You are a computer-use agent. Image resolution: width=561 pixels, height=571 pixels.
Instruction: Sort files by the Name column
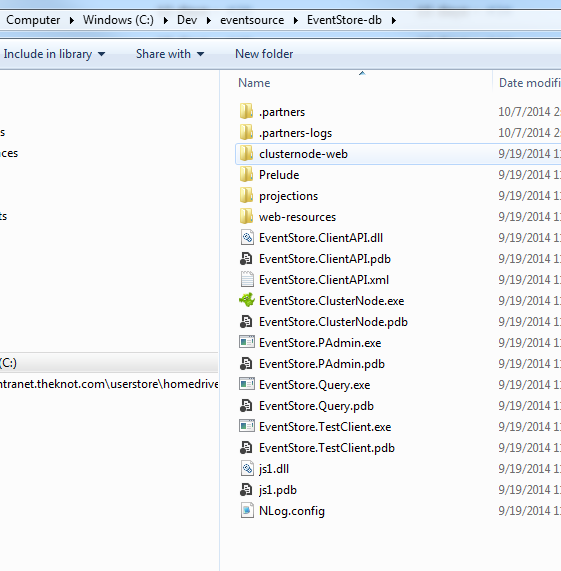[254, 83]
